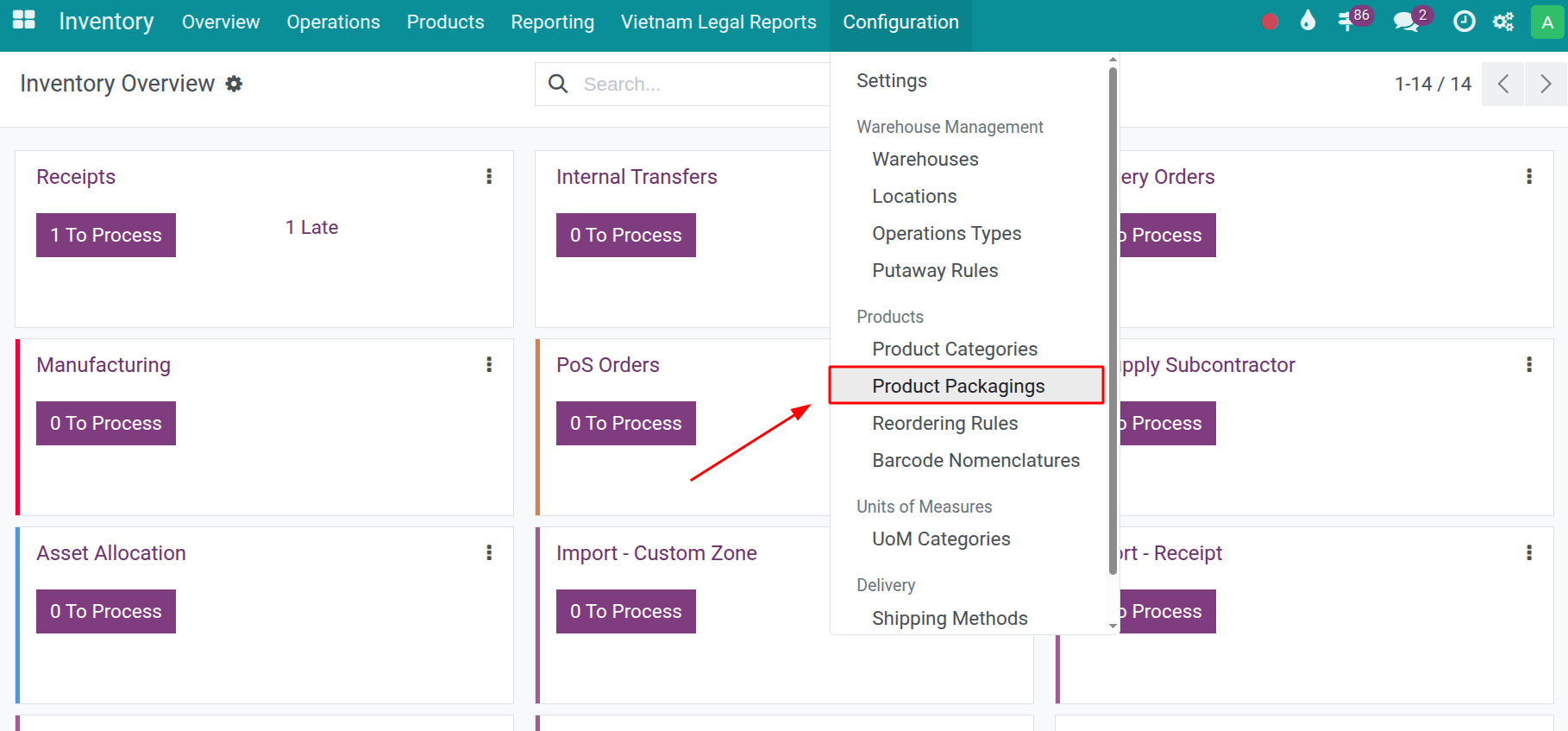Click the gear beside Inventory Overview title
This screenshot has height=731, width=1568.
coord(234,84)
